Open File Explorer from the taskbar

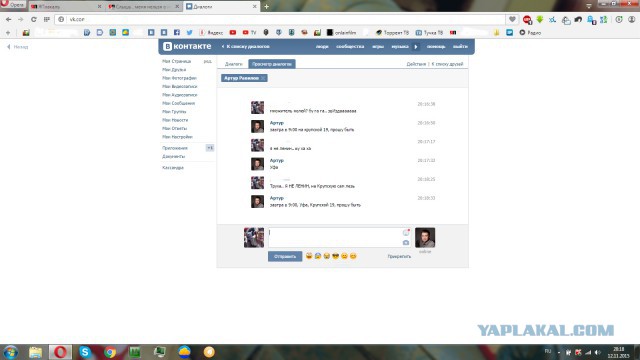click(x=36, y=352)
